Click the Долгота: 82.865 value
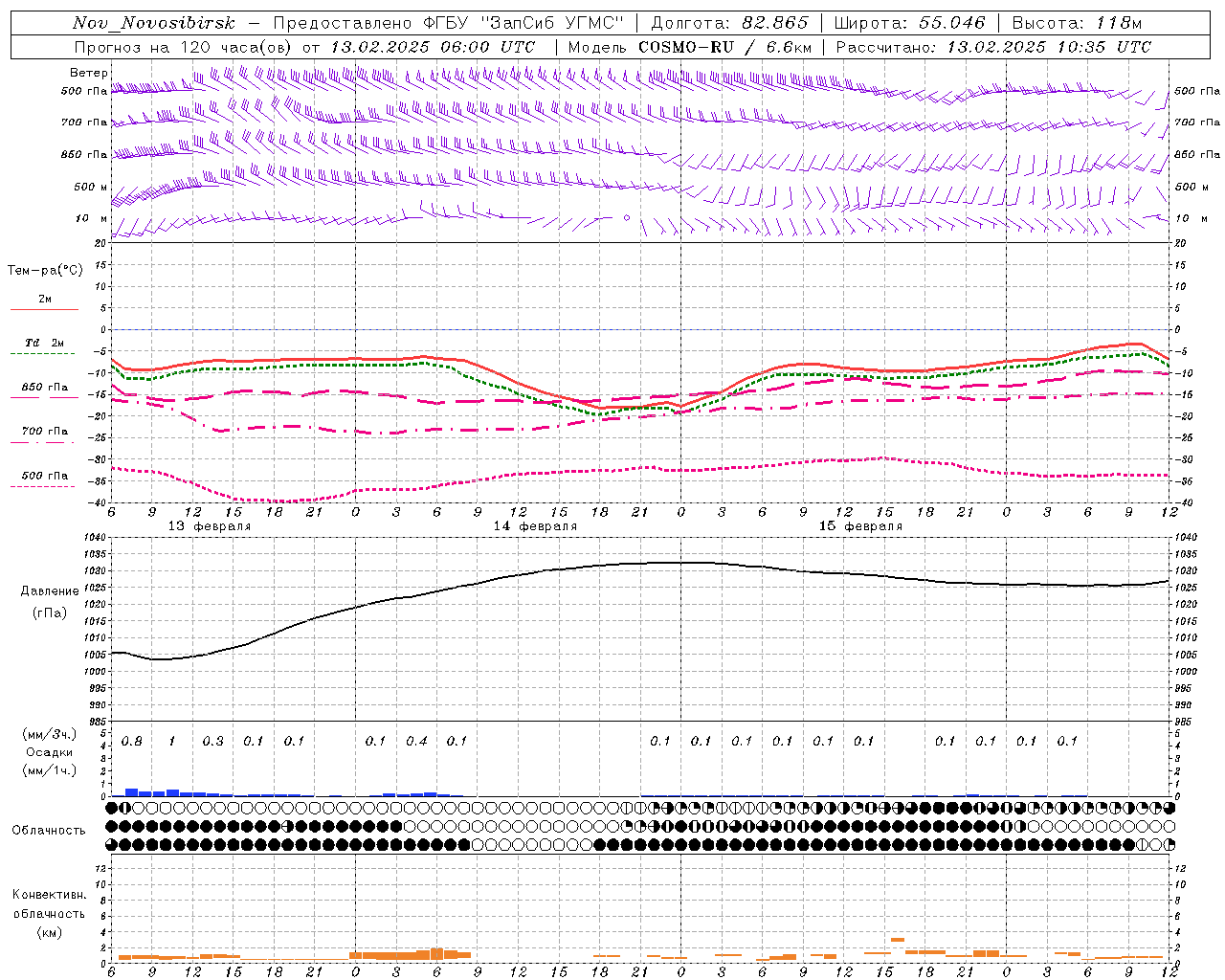Screen dimensions: 1225x980 pyautogui.click(x=729, y=23)
